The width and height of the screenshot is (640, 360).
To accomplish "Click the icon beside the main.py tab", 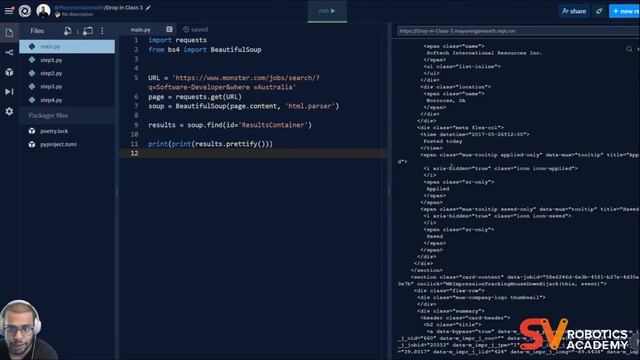I will (x=169, y=29).
